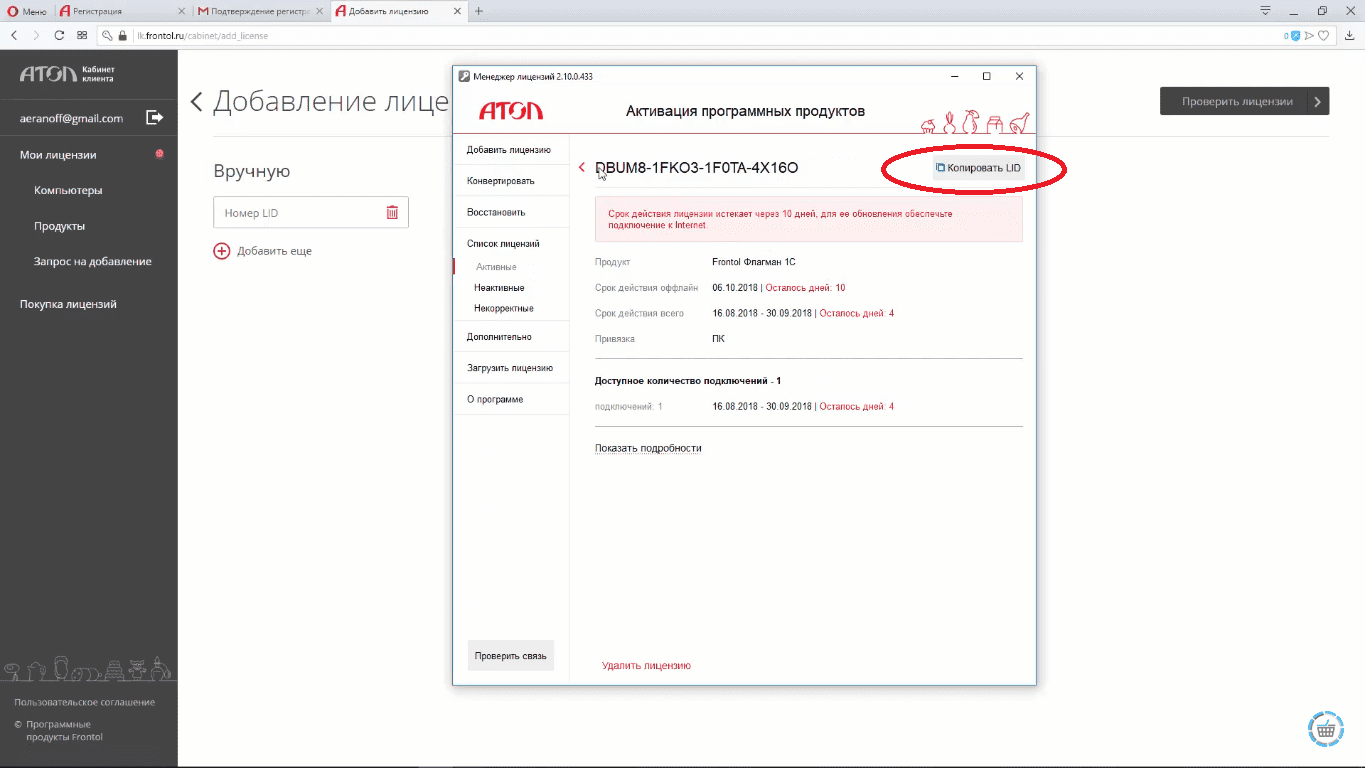The height and width of the screenshot is (768, 1366).
Task: Show Некорректные licenses list
Action: [x=504, y=308]
